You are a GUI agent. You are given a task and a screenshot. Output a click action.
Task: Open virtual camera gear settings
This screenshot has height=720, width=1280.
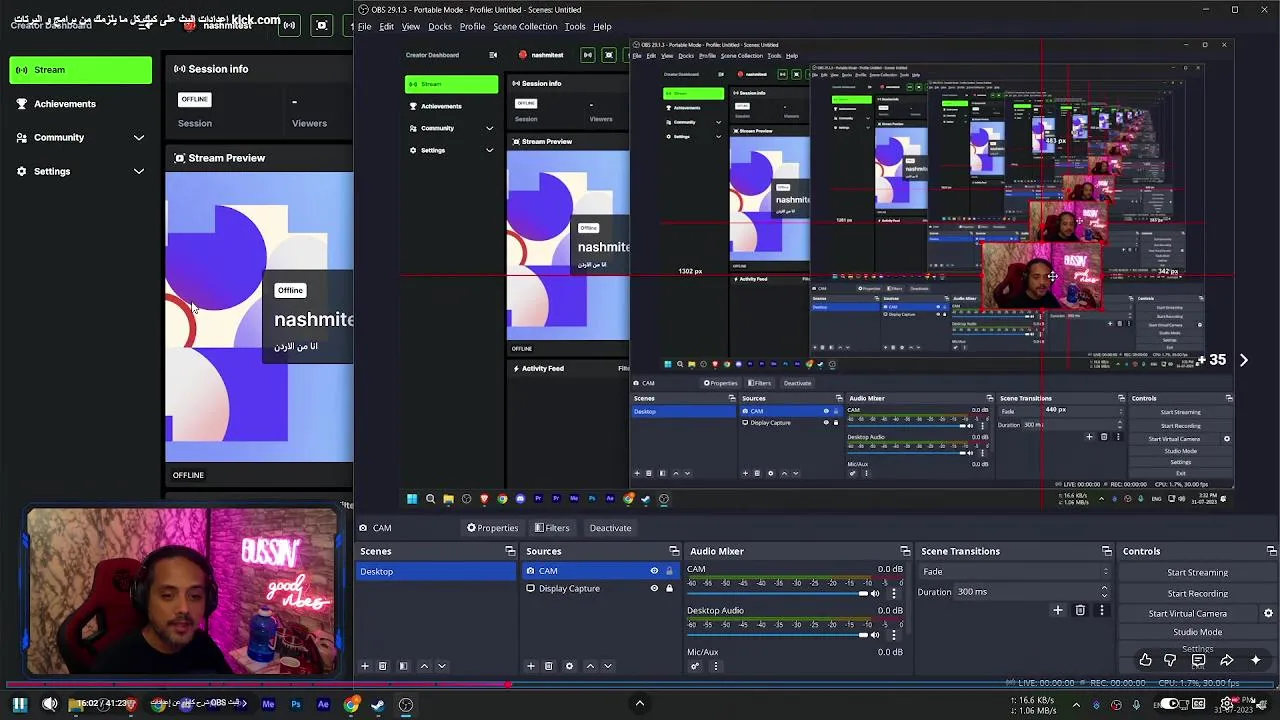(1268, 613)
